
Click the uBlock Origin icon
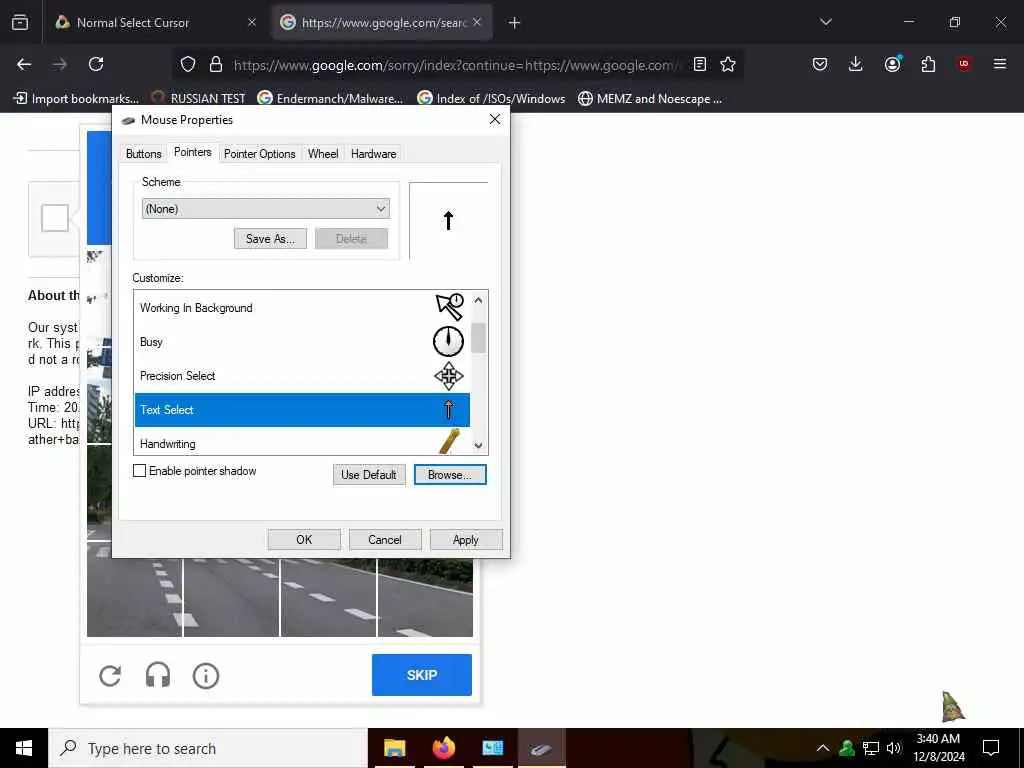[x=963, y=64]
